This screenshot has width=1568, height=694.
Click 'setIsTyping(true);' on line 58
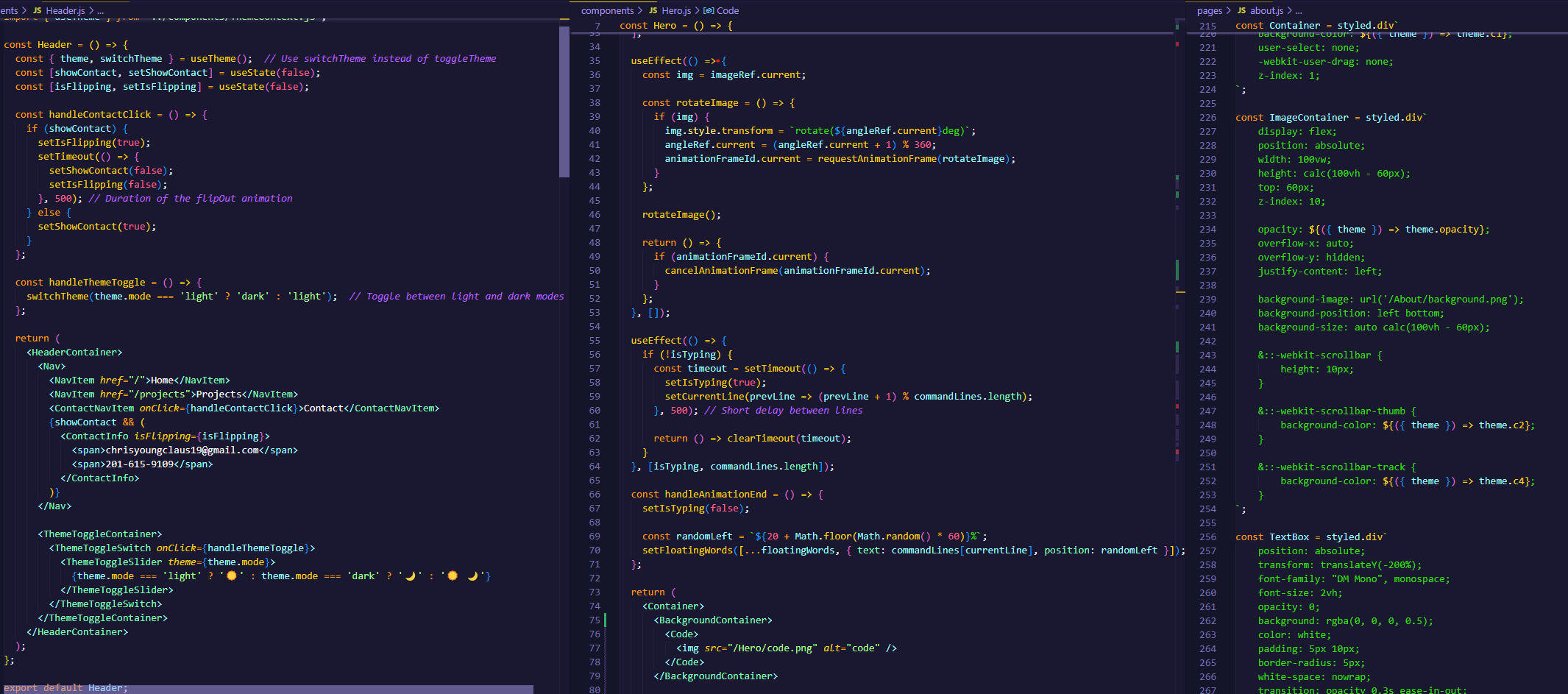(716, 383)
